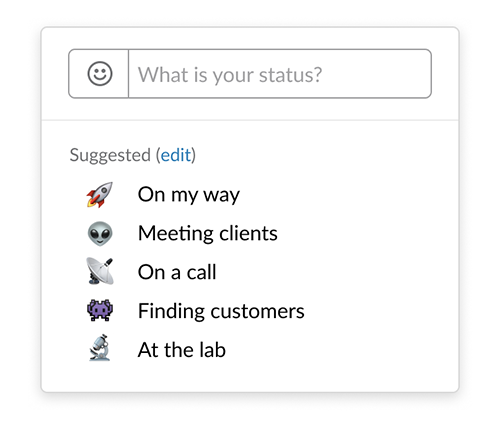Viewport: 500px width, 432px height.
Task: Click the rocket emoji icon
Action: pyautogui.click(x=100, y=195)
